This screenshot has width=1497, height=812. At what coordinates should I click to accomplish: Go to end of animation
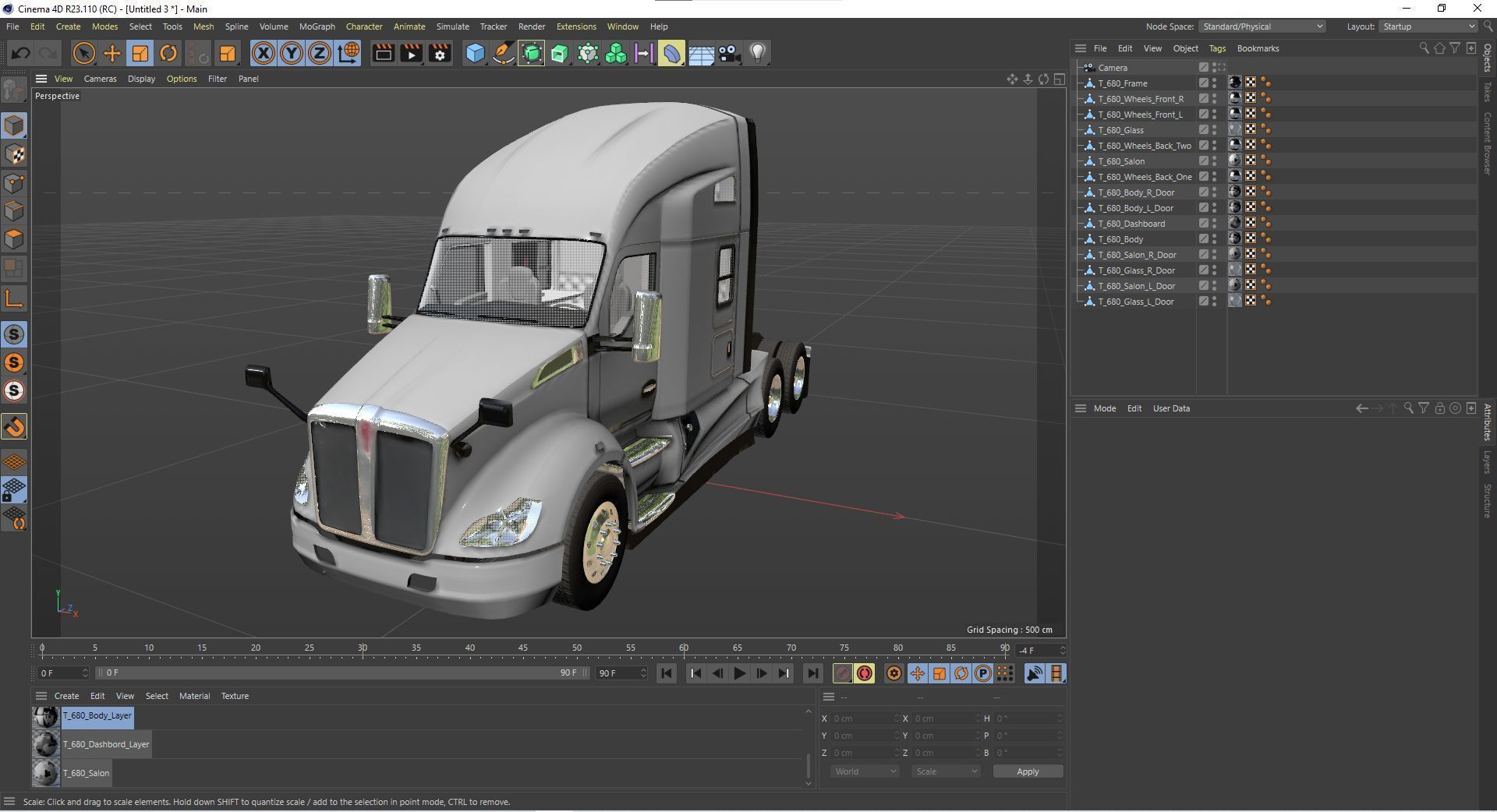(x=812, y=673)
